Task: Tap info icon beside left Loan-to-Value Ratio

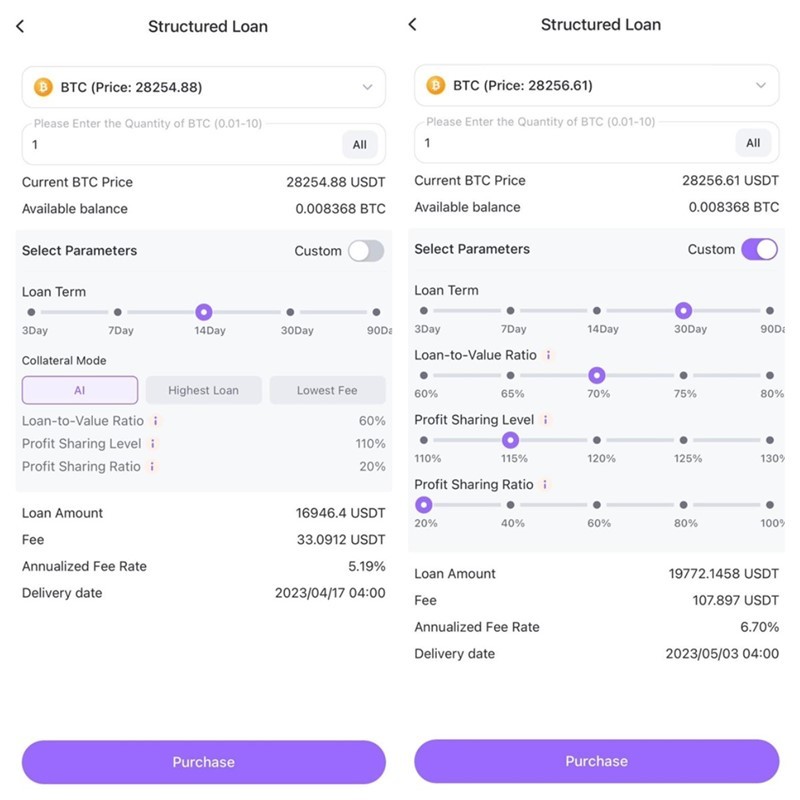Action: point(156,421)
